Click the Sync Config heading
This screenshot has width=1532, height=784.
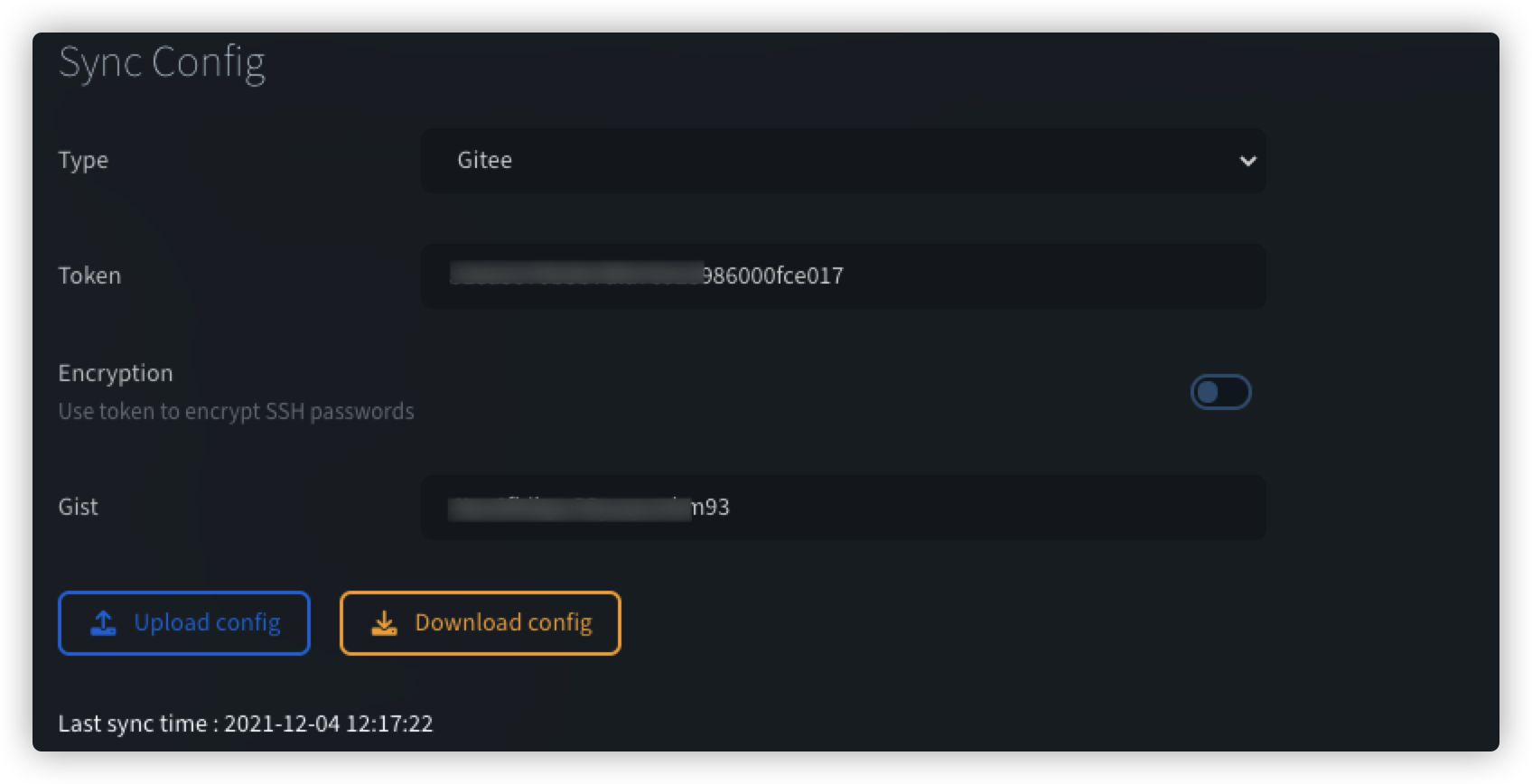[162, 62]
